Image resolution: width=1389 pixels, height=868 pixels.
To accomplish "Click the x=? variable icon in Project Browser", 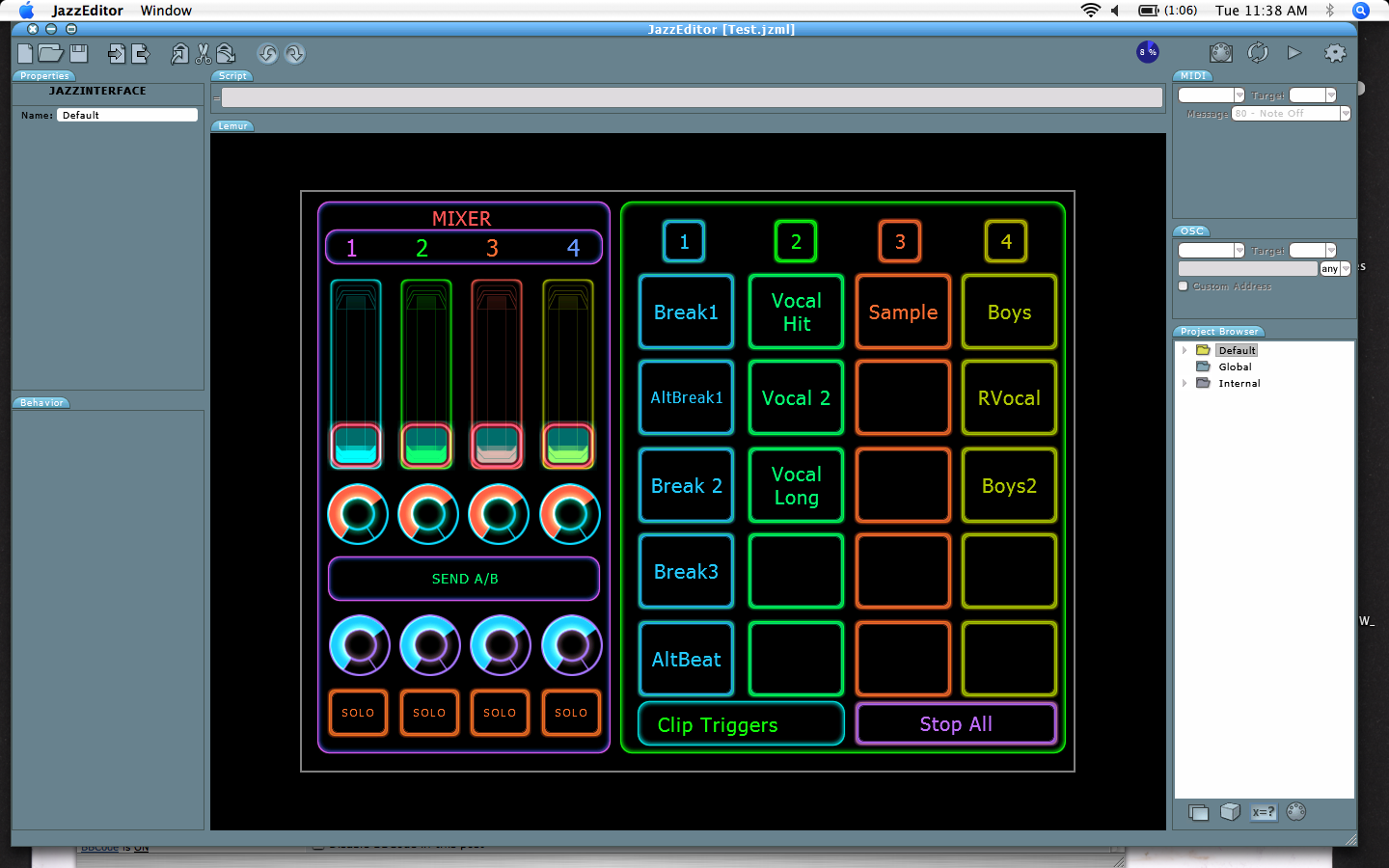I will (1263, 812).
